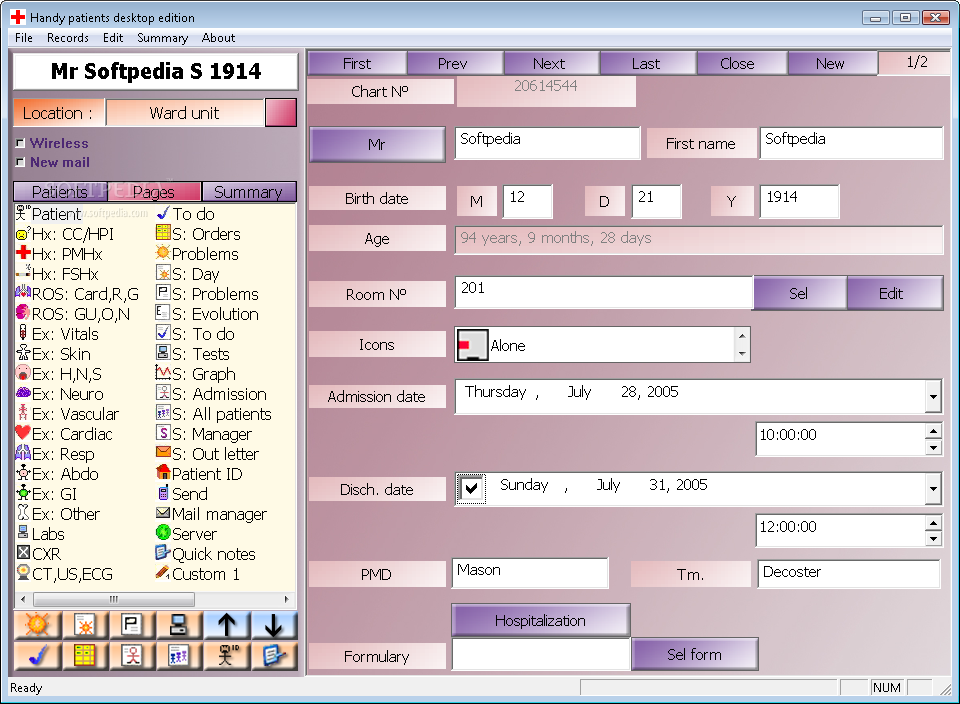Click scroll right arrow of pages list
Image resolution: width=960 pixels, height=704 pixels.
click(x=287, y=599)
